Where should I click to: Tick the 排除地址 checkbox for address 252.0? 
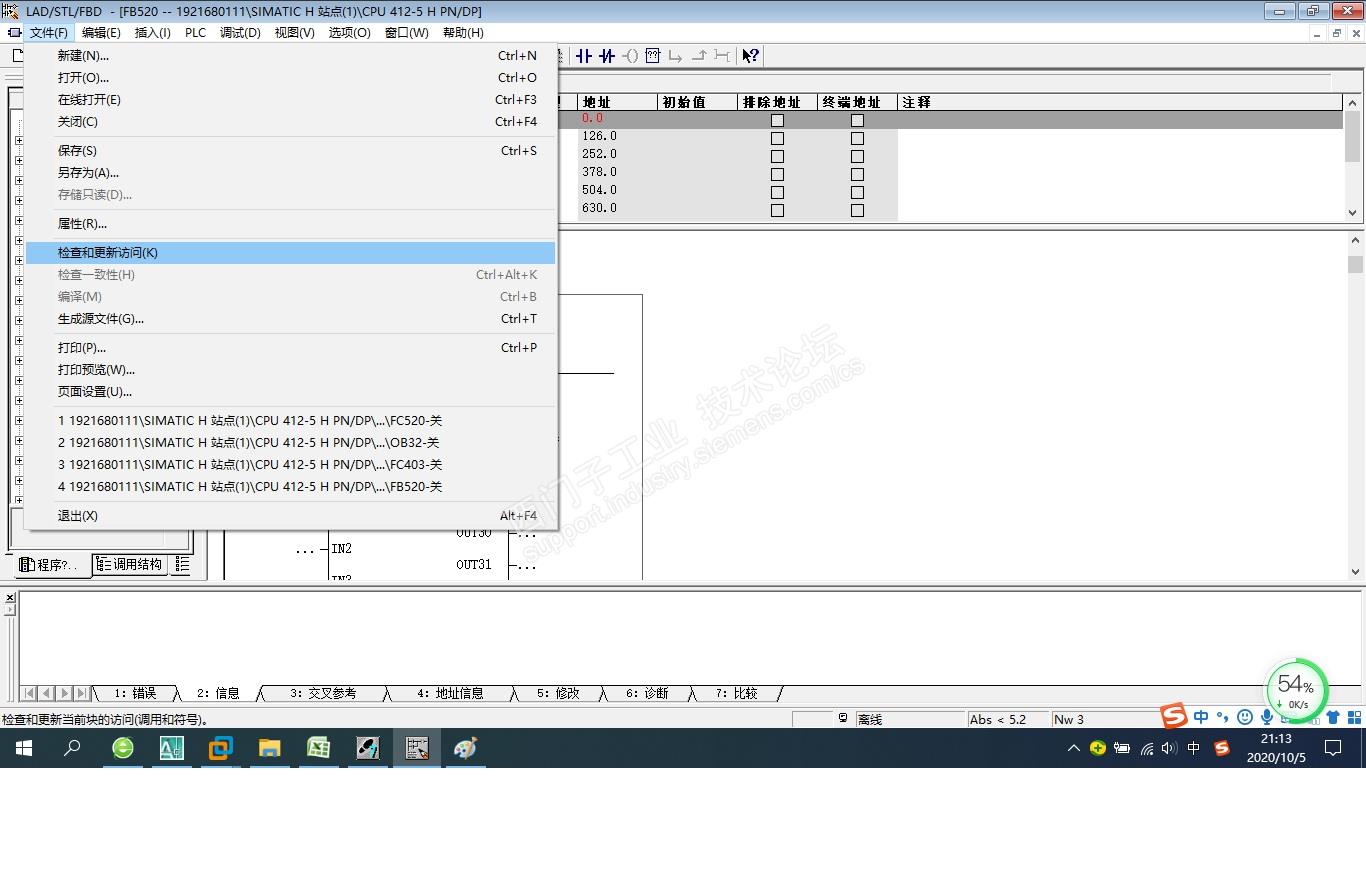777,156
